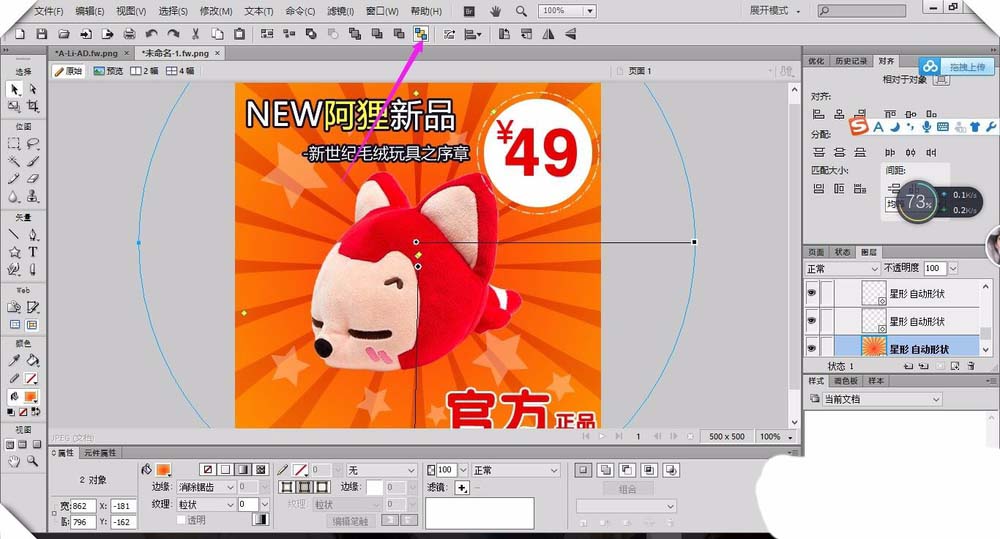Toggle visibility of the top 星形 自动形状 layer

(x=812, y=293)
